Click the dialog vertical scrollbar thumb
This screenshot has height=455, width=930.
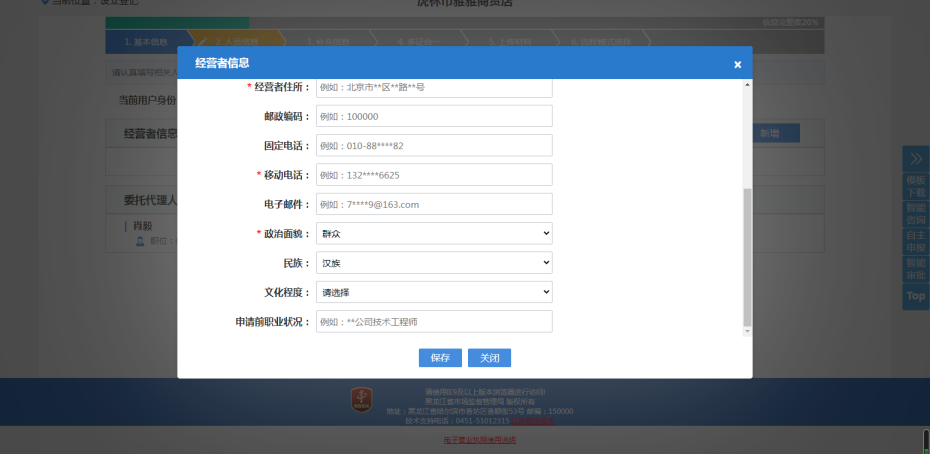(747, 257)
